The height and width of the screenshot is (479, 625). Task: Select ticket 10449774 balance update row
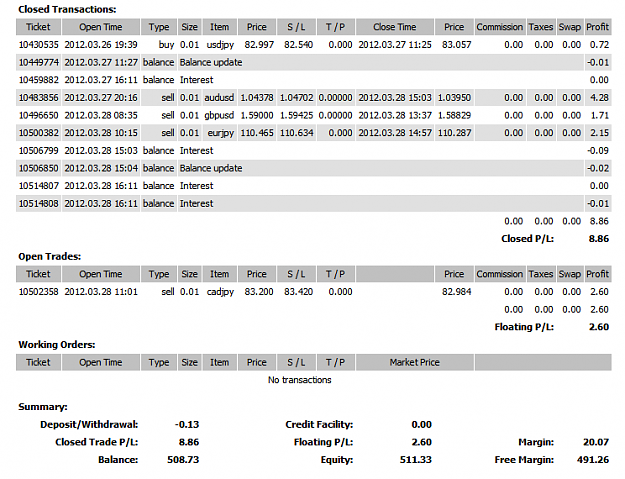[x=314, y=62]
